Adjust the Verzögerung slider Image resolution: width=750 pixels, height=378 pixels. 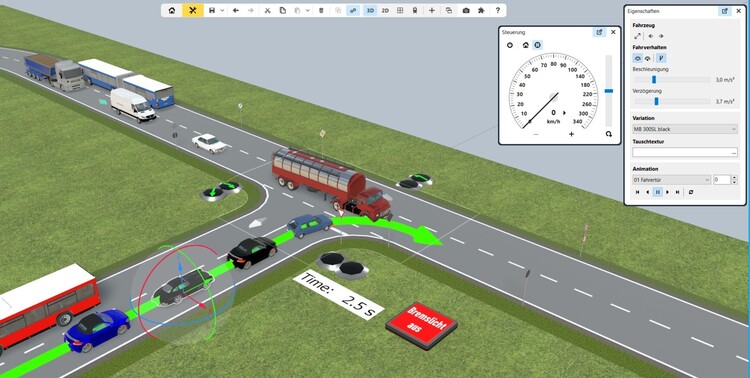pos(673,101)
